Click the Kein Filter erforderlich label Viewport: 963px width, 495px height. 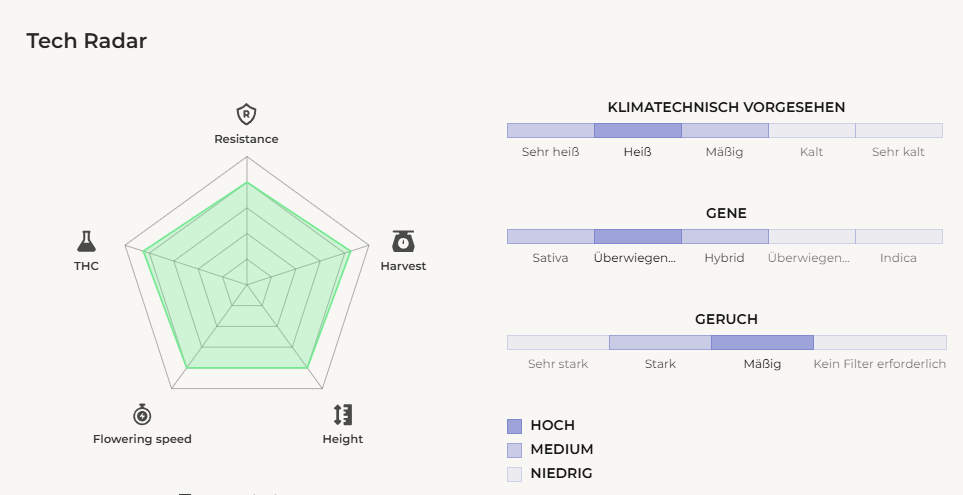[880, 364]
